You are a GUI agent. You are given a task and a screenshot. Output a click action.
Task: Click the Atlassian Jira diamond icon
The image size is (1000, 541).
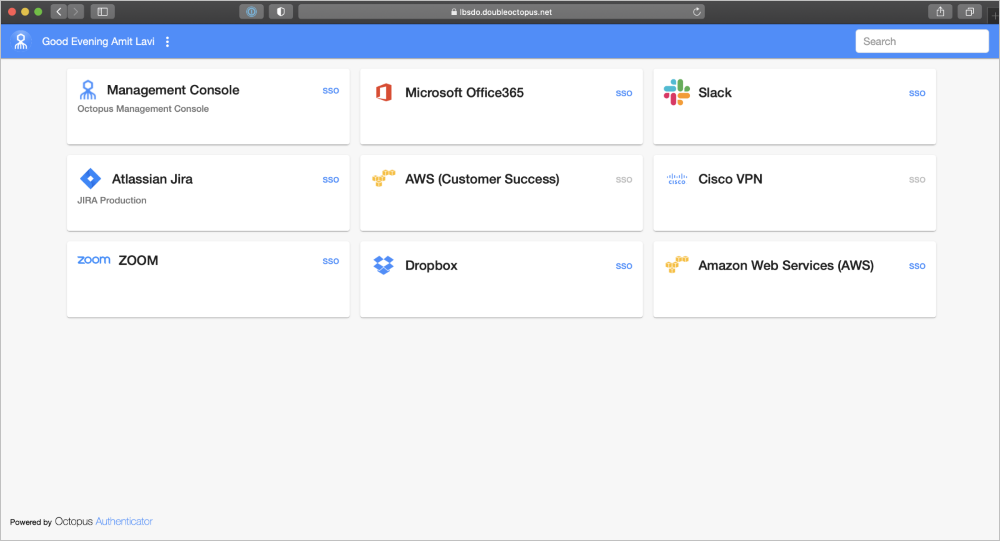(91, 179)
